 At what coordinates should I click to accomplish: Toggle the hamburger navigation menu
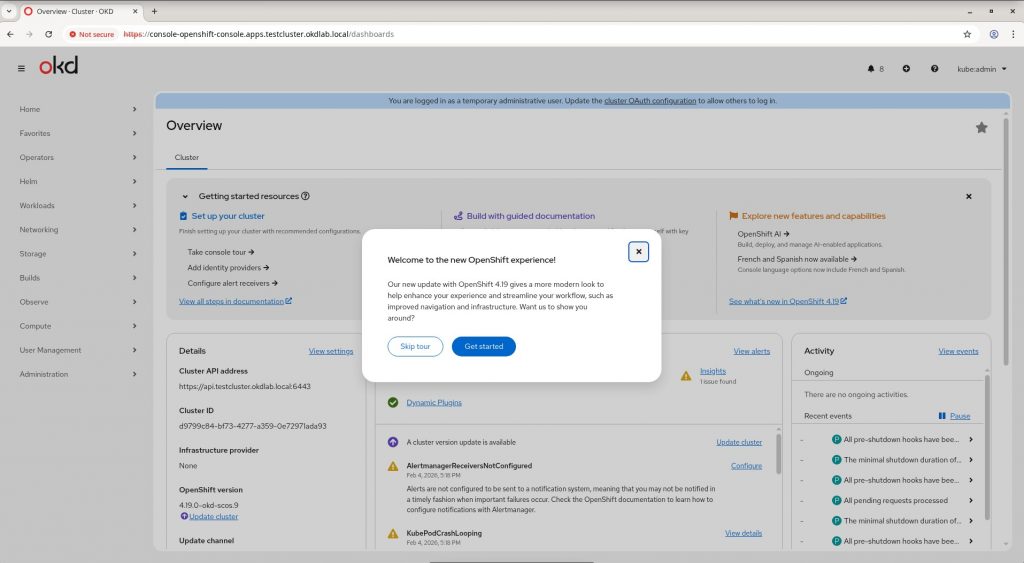(21, 68)
